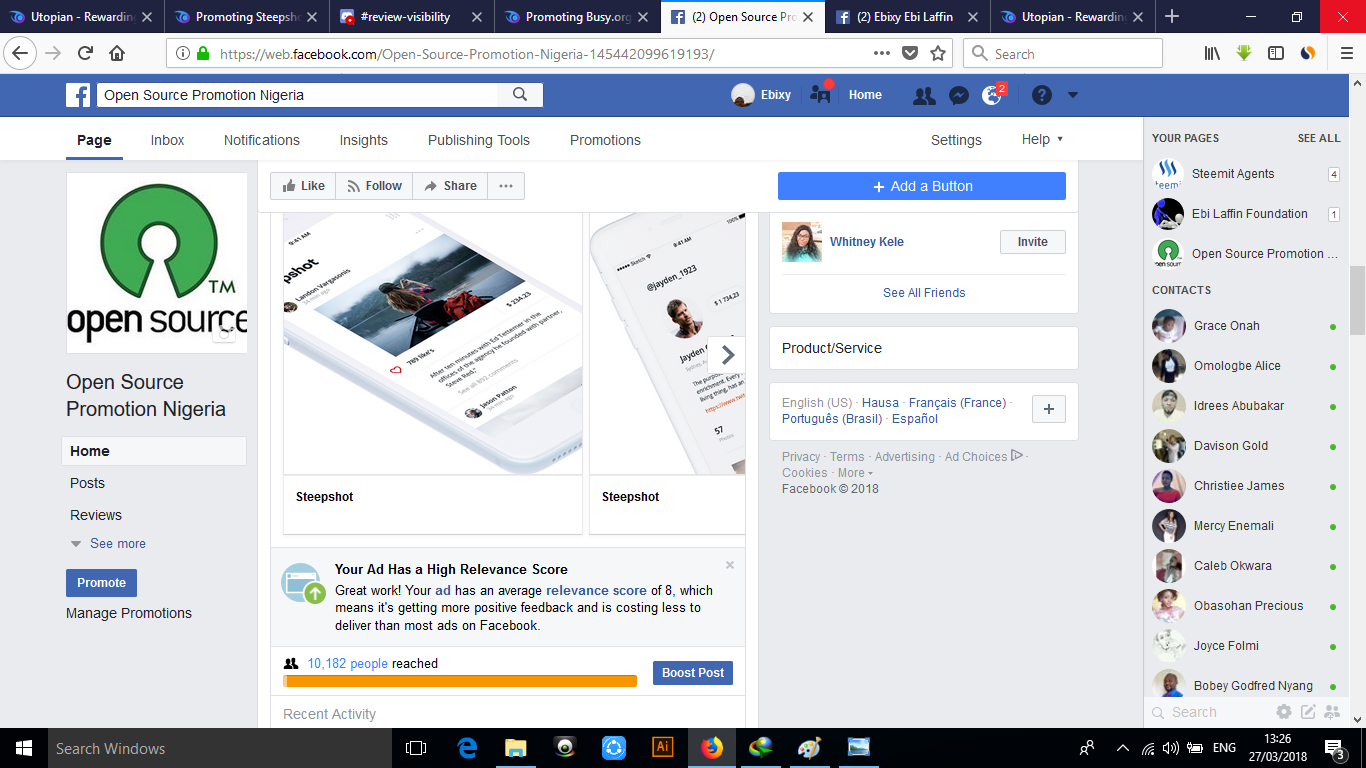1366x768 pixels.
Task: Open Windows Task View button
Action: [416, 748]
